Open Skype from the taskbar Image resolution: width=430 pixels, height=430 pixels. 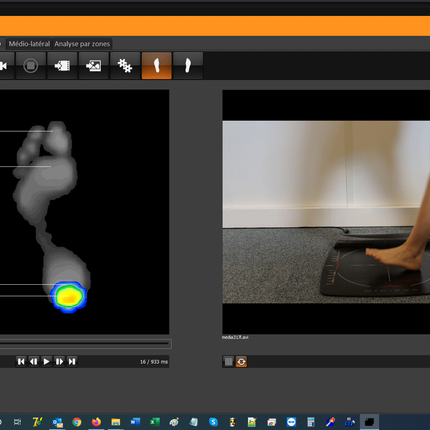[x=213, y=422]
